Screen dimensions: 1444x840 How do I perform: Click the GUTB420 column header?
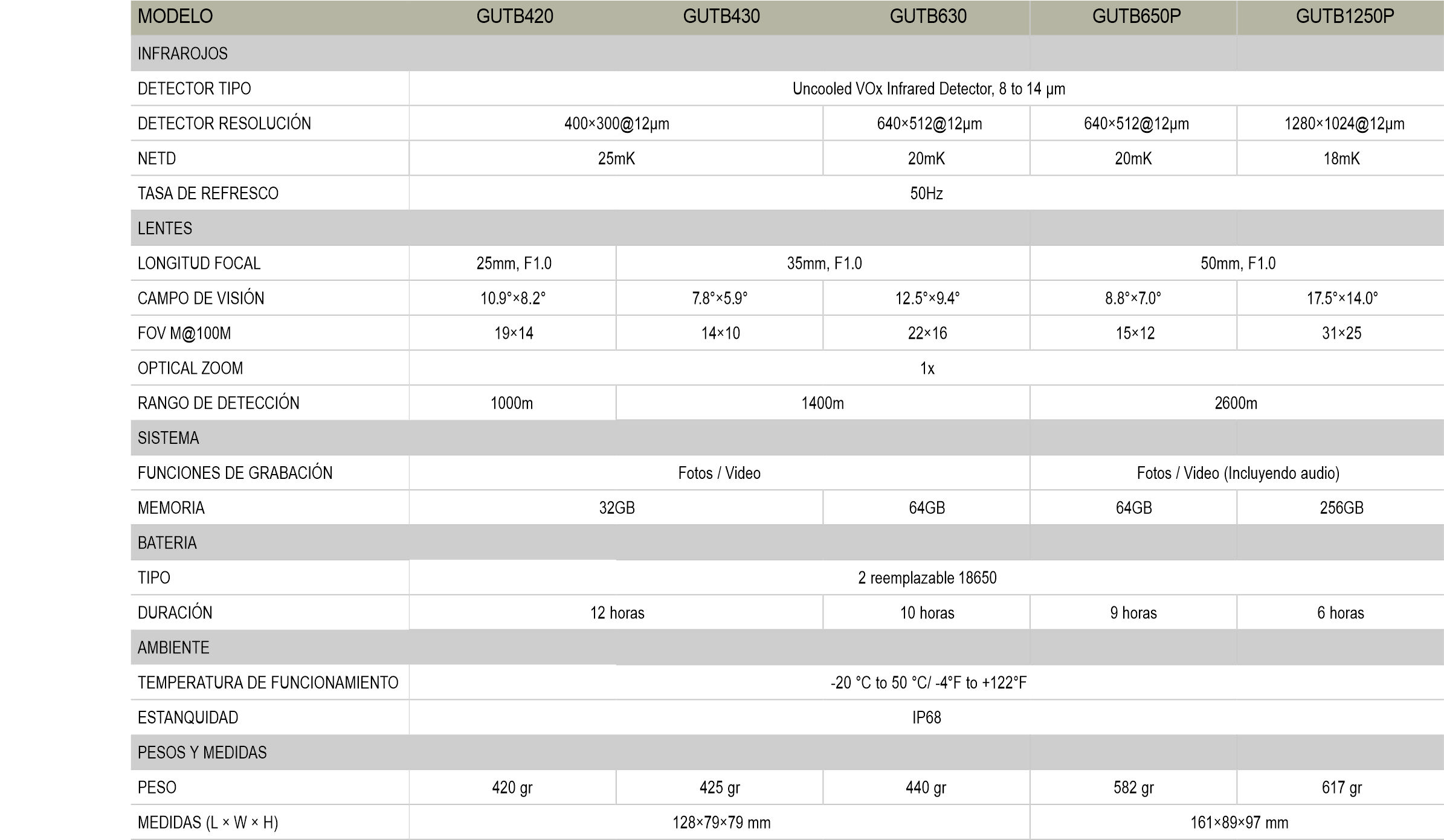(514, 16)
